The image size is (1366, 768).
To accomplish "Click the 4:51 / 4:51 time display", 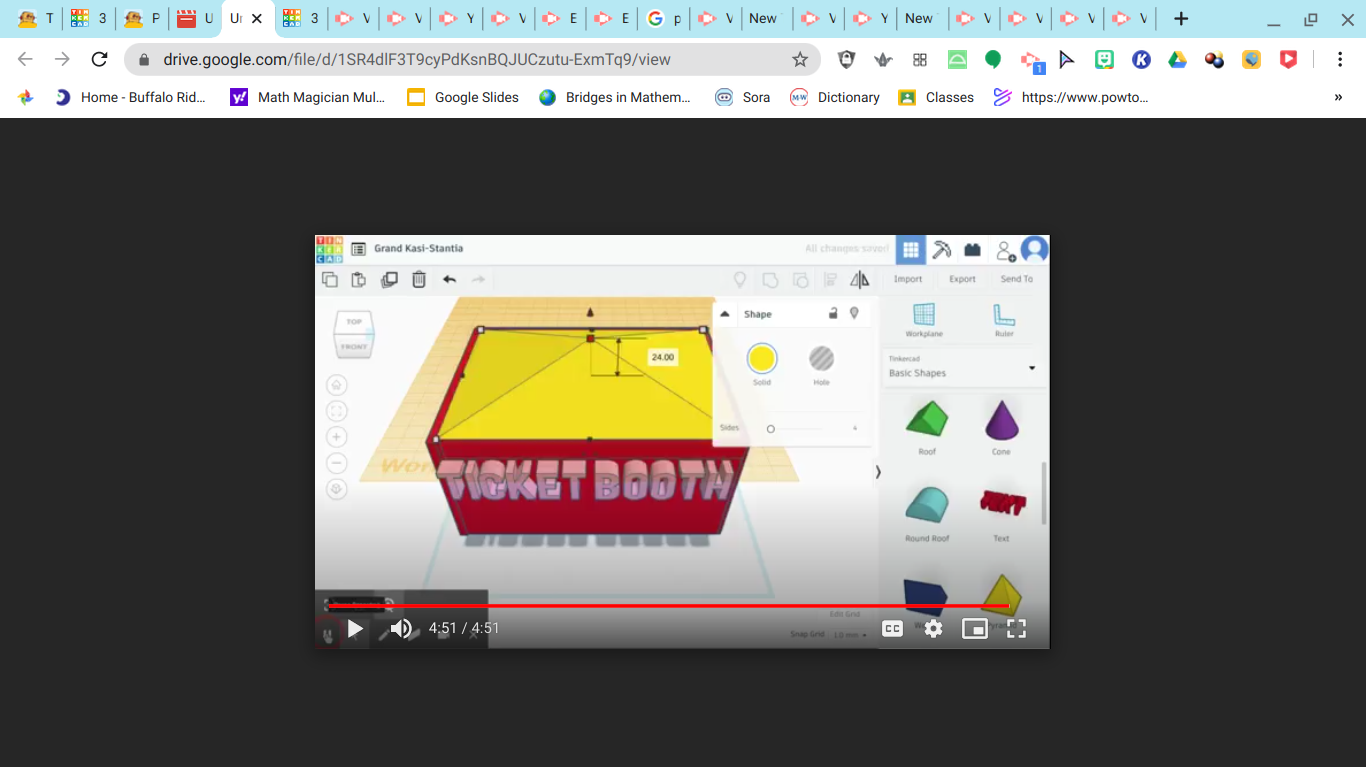I will point(464,629).
